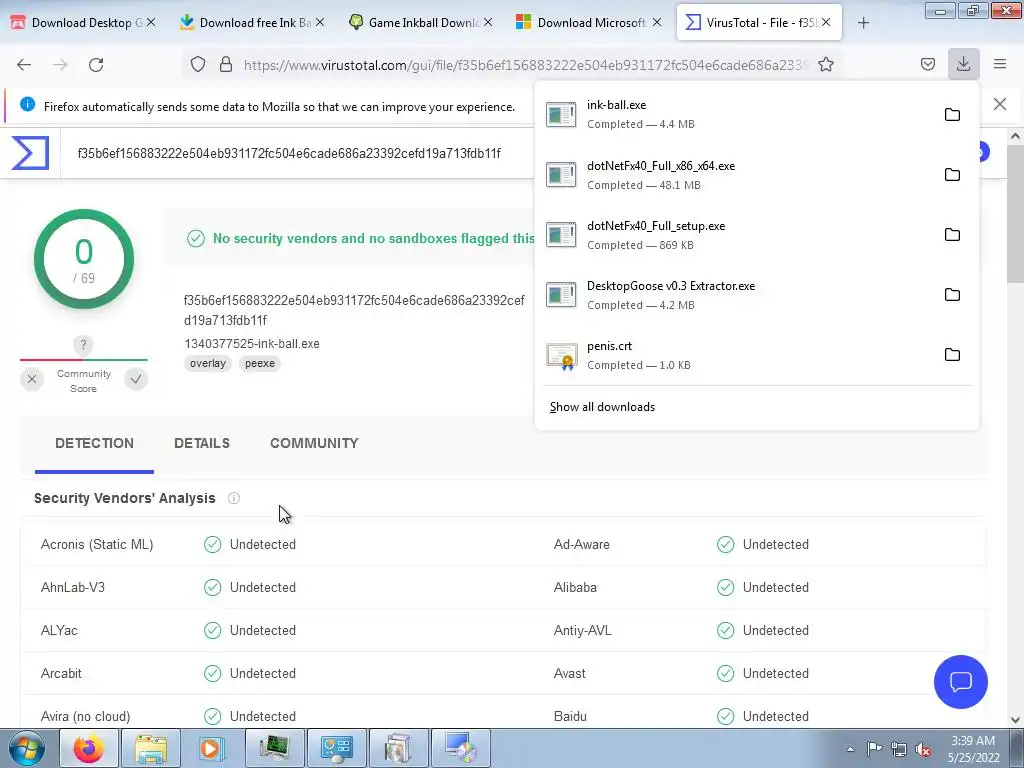This screenshot has width=1024, height=768.
Task: Open folder containing DesktopGoose v0.3 Extractor.exe
Action: click(952, 295)
